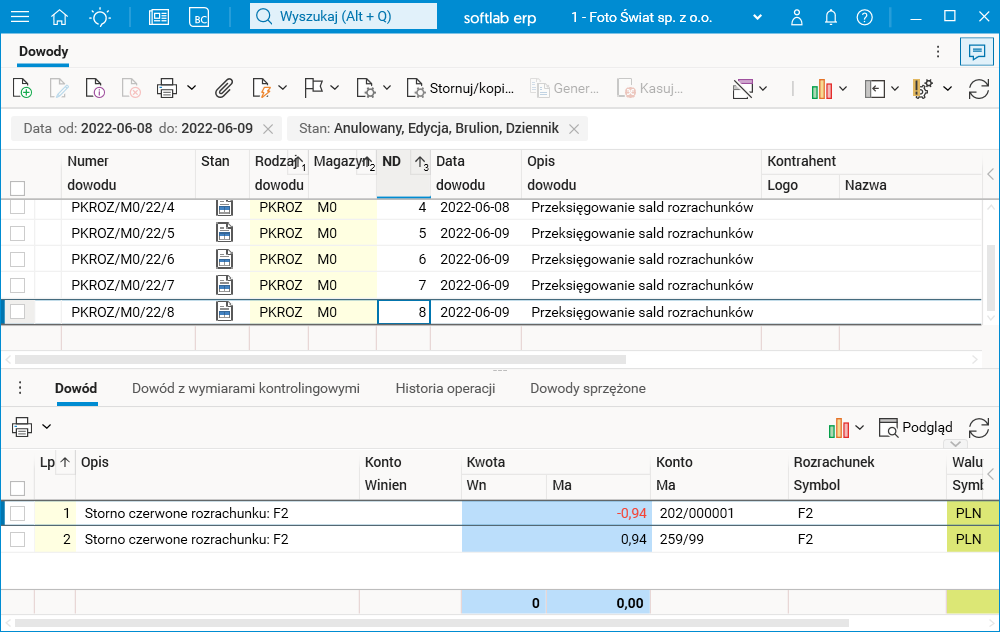Viewport: 1000px width, 632px height.
Task: Click the refresh icon in main toolbar
Action: (978, 88)
